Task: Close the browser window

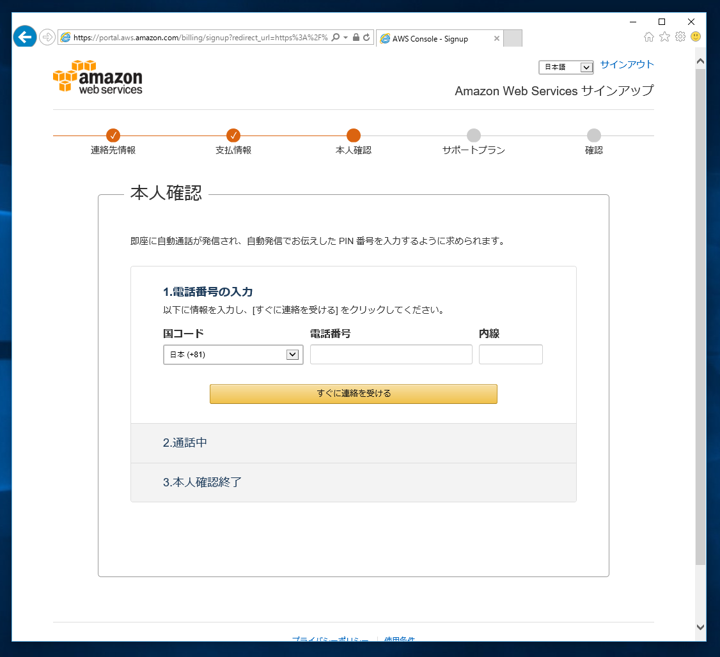Action: (x=691, y=22)
